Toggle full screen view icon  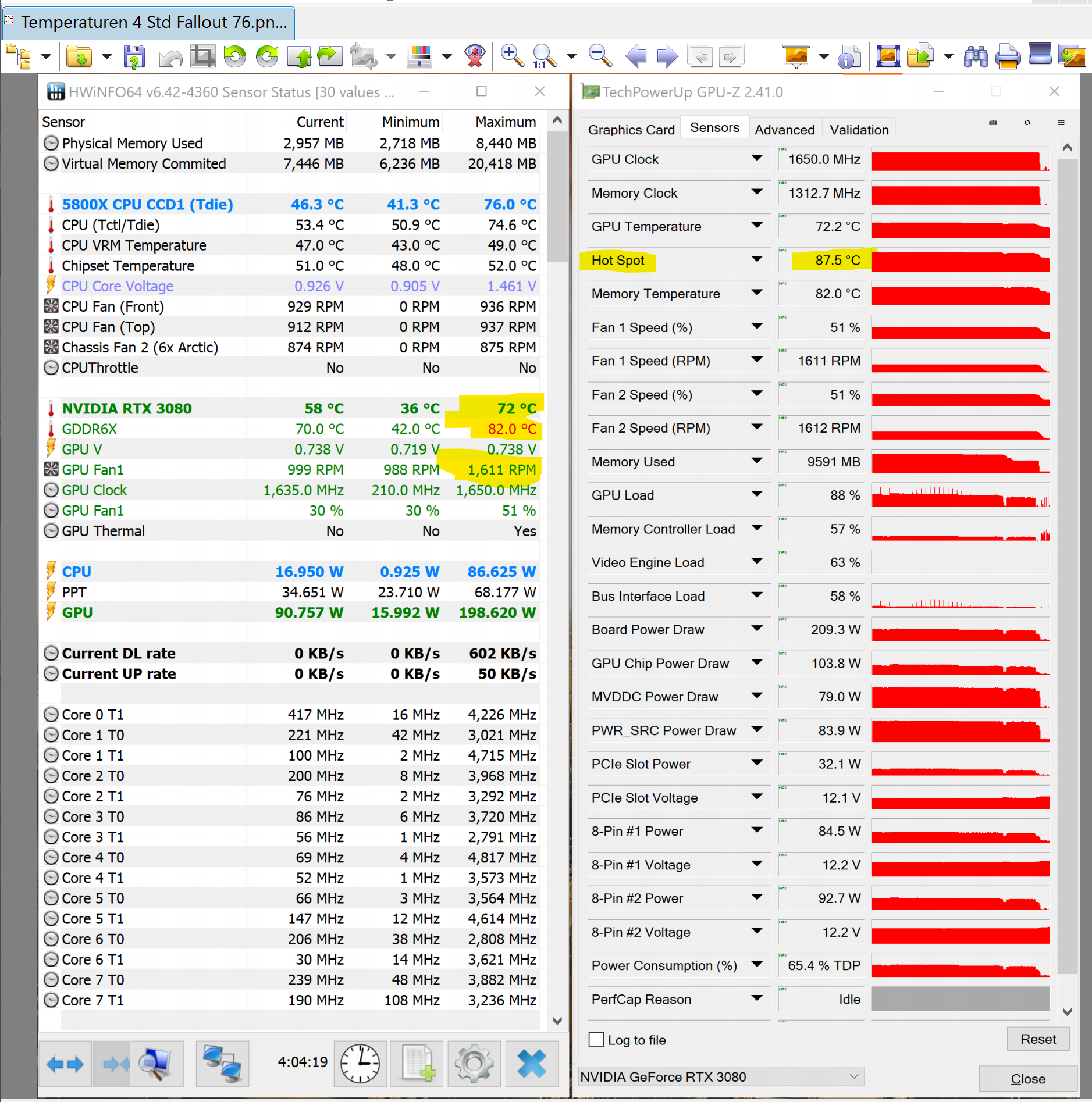tap(888, 57)
